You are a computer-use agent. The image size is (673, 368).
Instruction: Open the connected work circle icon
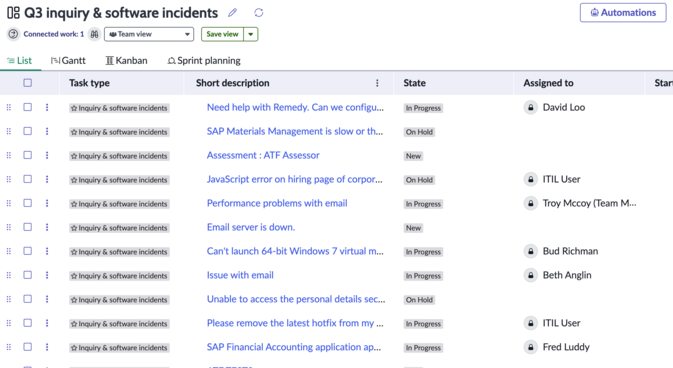(13, 34)
